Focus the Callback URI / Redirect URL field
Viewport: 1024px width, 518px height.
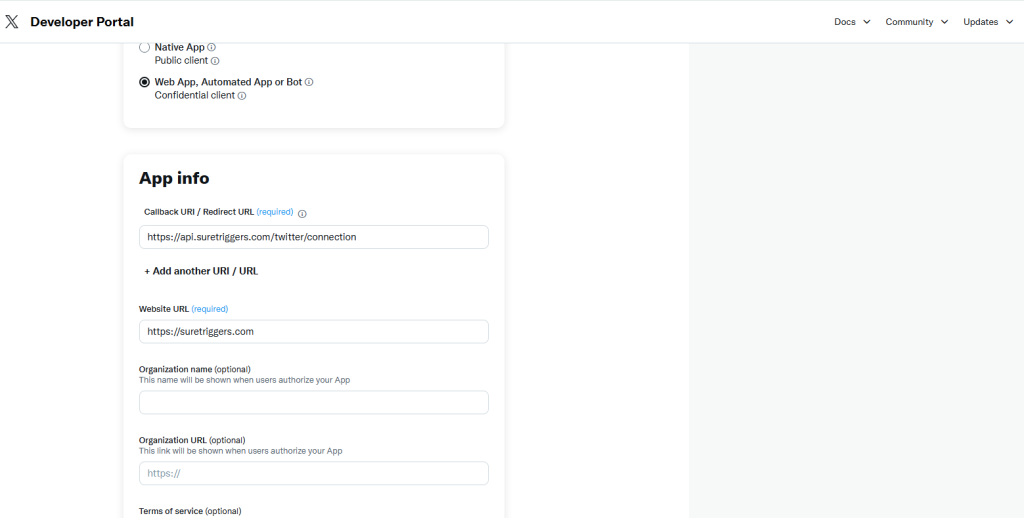click(313, 237)
